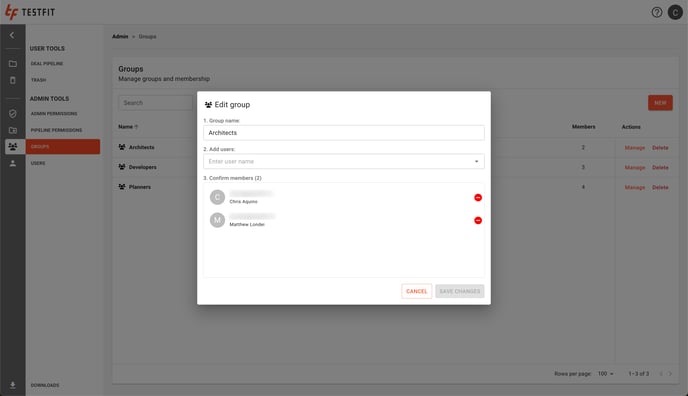Click the Pipeline Permissions folder icon
Screen dimensions: 688x396
coord(13,130)
